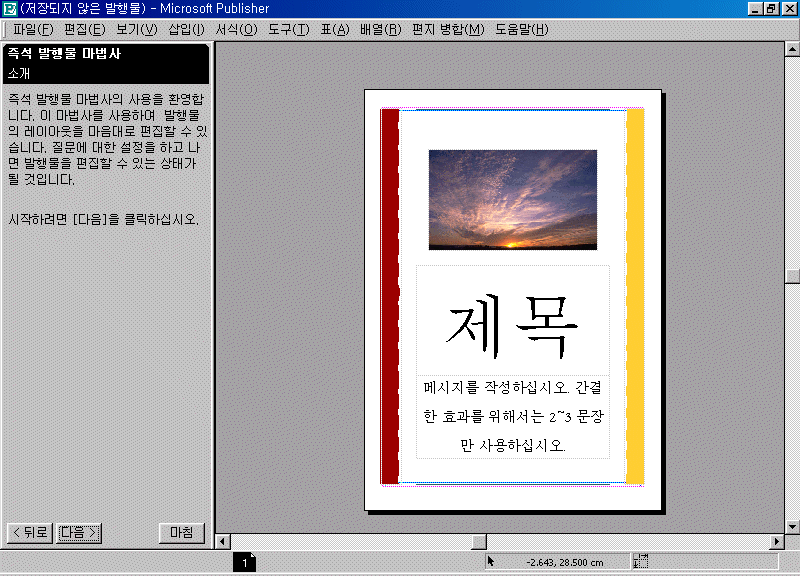This screenshot has height=576, width=800.
Task: Open the 편지 병합(M) menu
Action: [448, 29]
